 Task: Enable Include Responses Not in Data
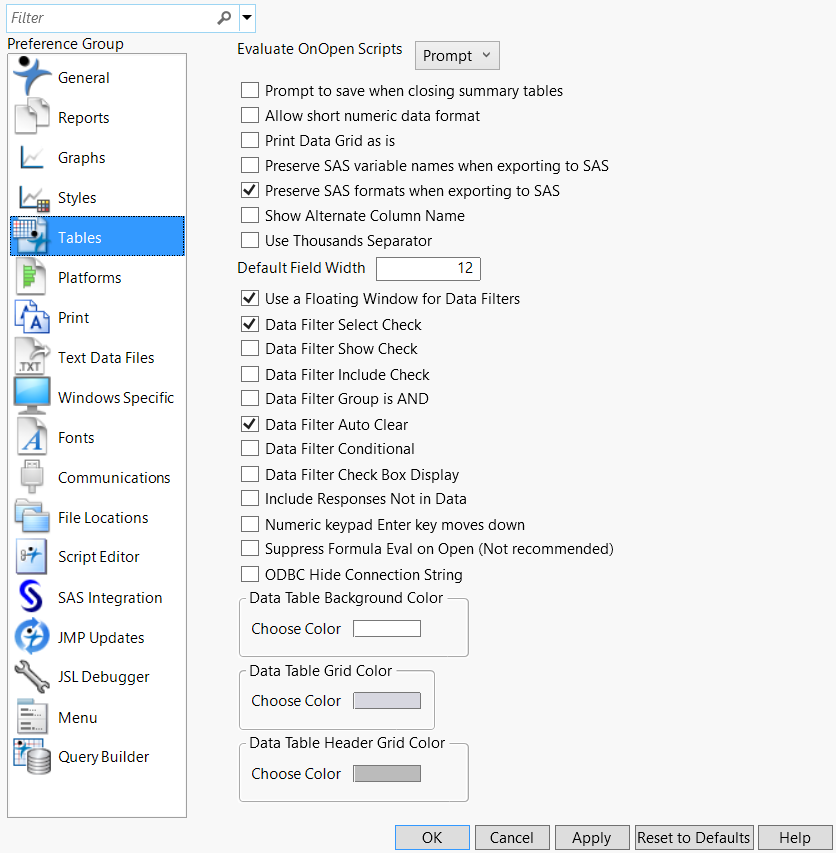[x=250, y=499]
